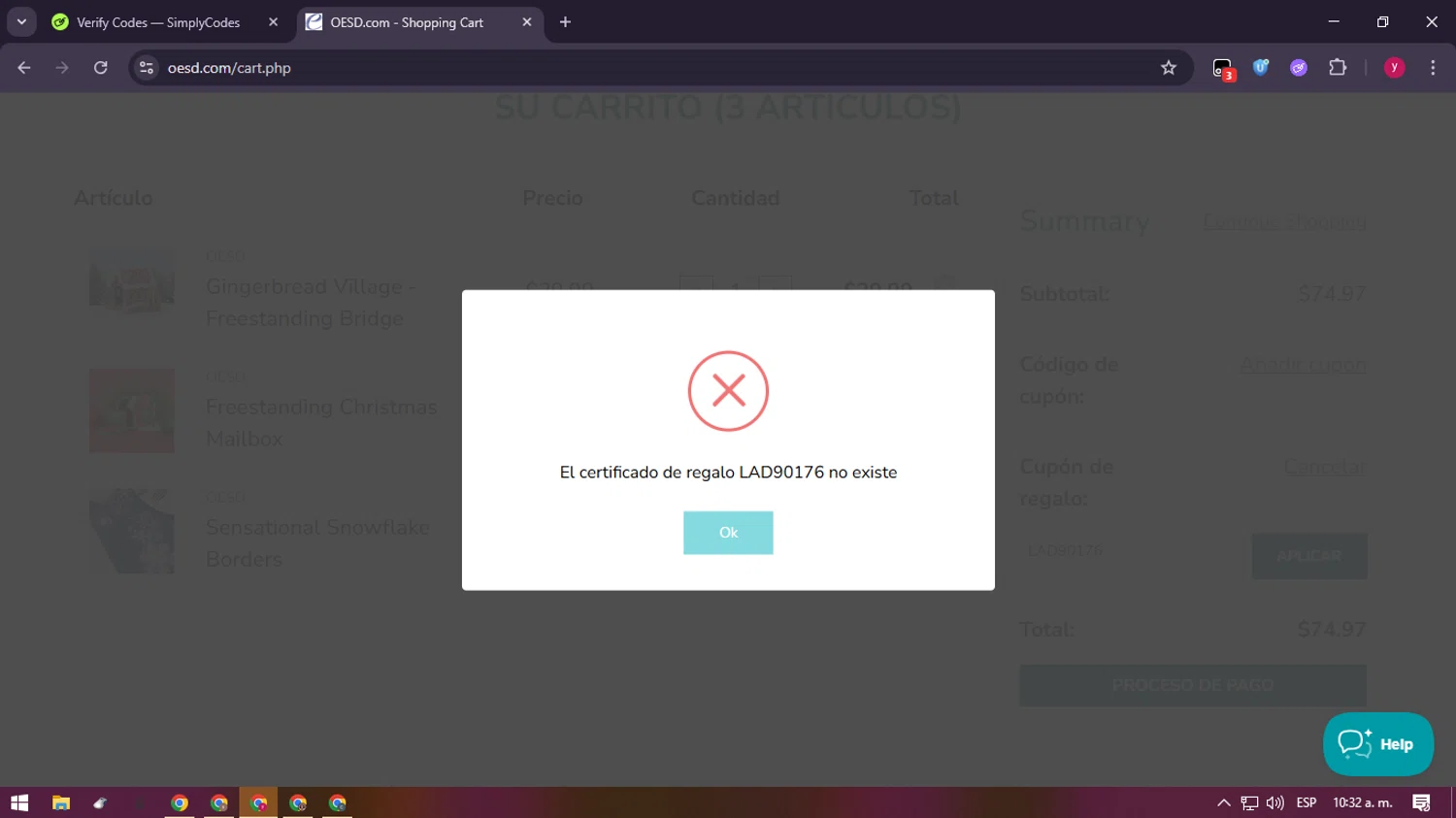The height and width of the screenshot is (818, 1456).
Task: Open the blue shield extension
Action: pos(1261,68)
